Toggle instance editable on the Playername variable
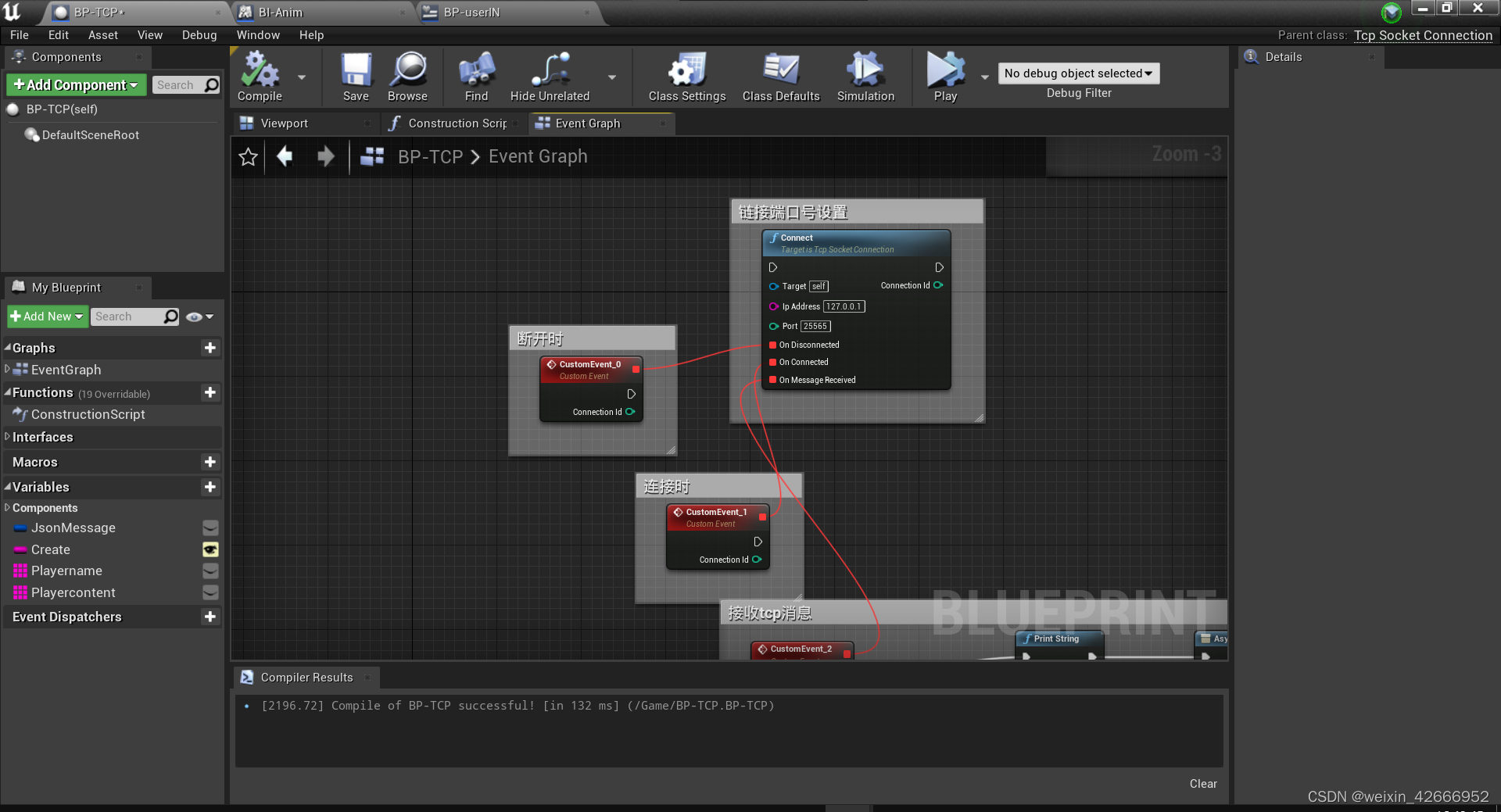This screenshot has width=1501, height=812. coord(210,571)
